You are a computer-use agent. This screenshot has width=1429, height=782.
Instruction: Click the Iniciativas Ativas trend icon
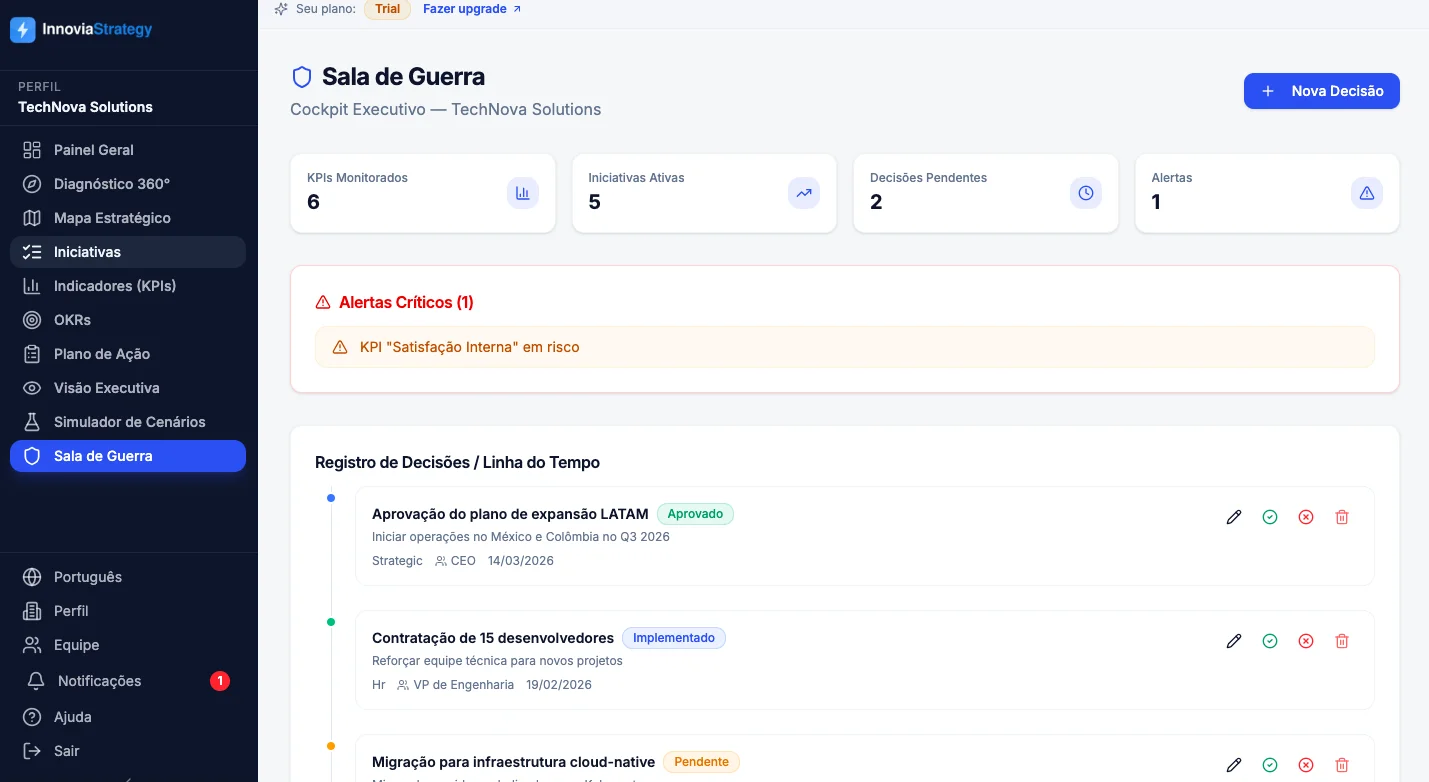804,193
